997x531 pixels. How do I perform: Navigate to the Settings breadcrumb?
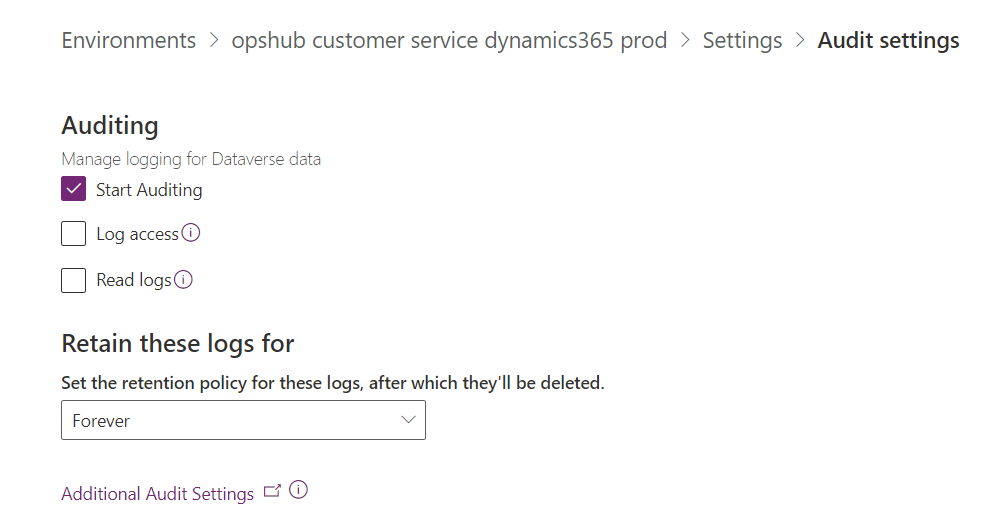pyautogui.click(x=742, y=41)
